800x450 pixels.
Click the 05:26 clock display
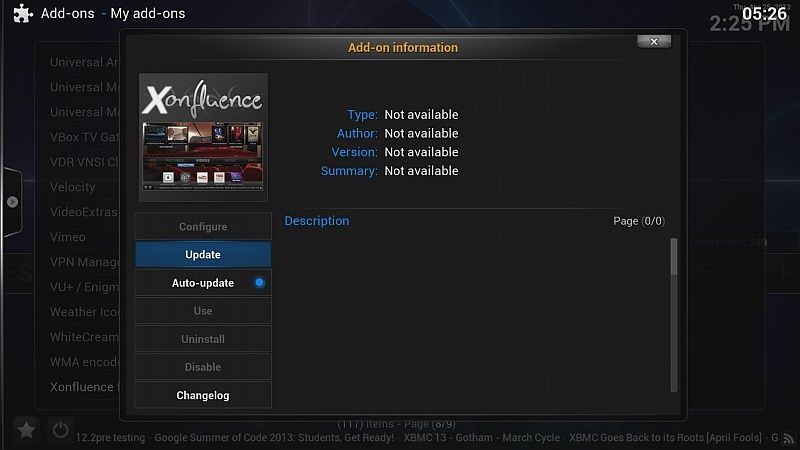(764, 13)
